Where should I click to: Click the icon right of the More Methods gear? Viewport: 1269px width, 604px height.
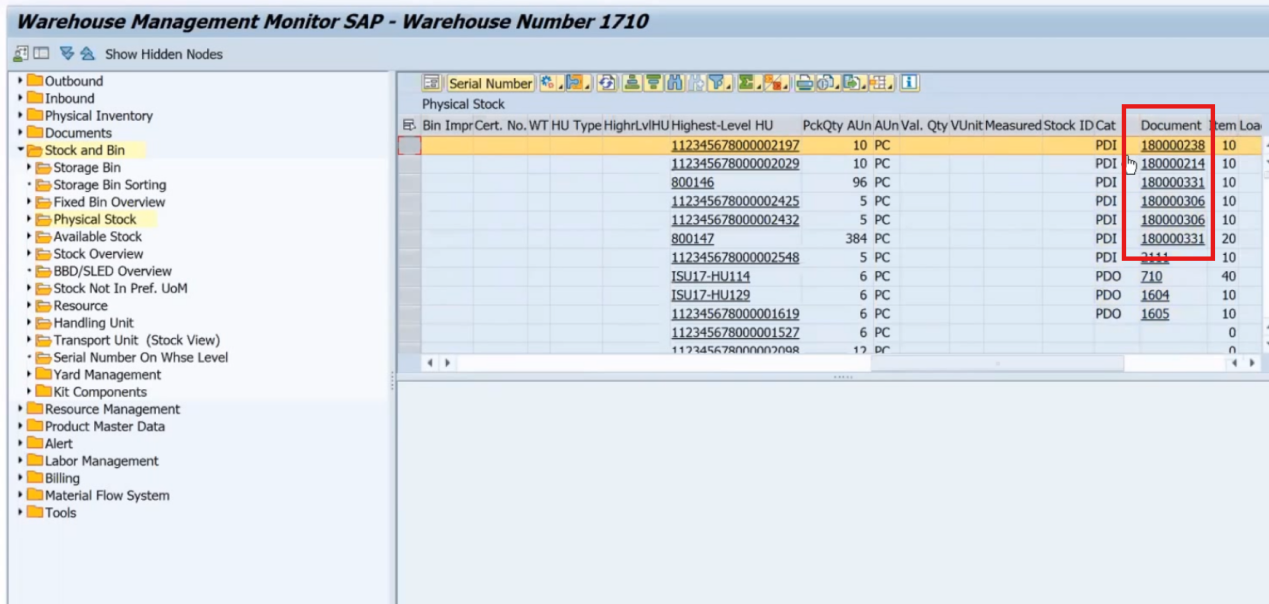click(x=578, y=84)
